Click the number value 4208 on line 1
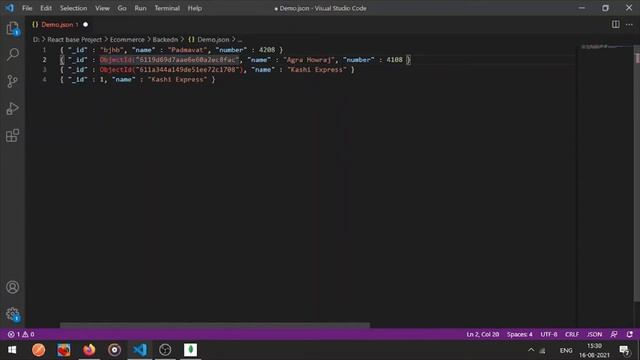640x360 pixels. point(267,50)
